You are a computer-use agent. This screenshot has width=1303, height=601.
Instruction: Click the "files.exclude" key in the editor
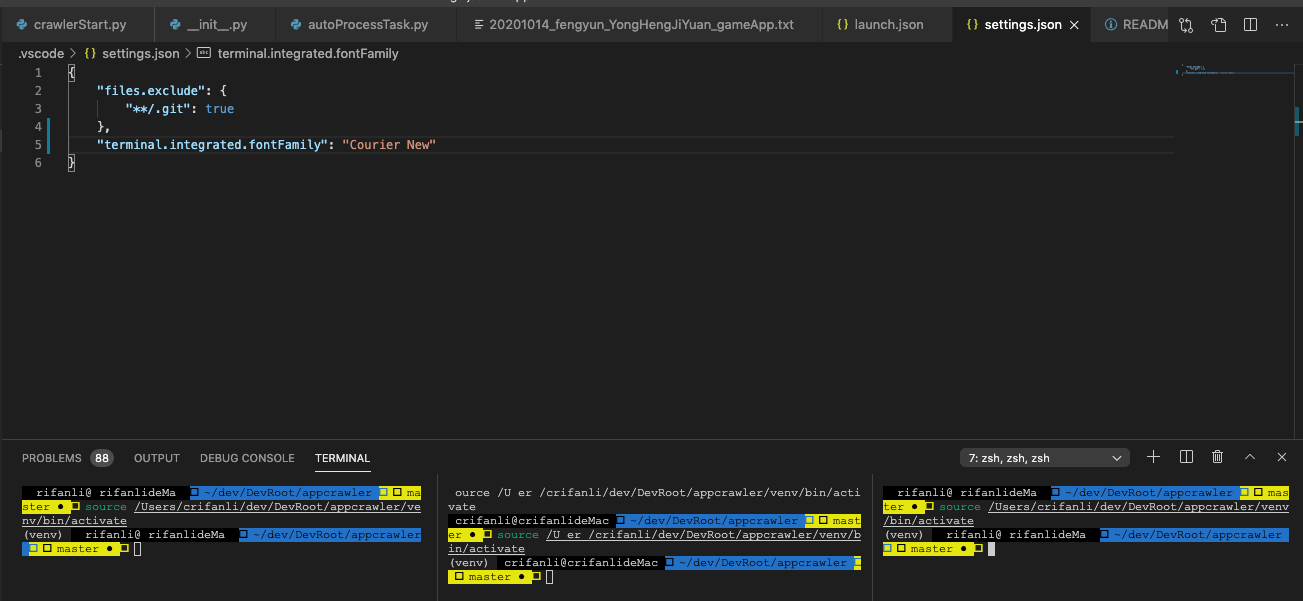[150, 91]
